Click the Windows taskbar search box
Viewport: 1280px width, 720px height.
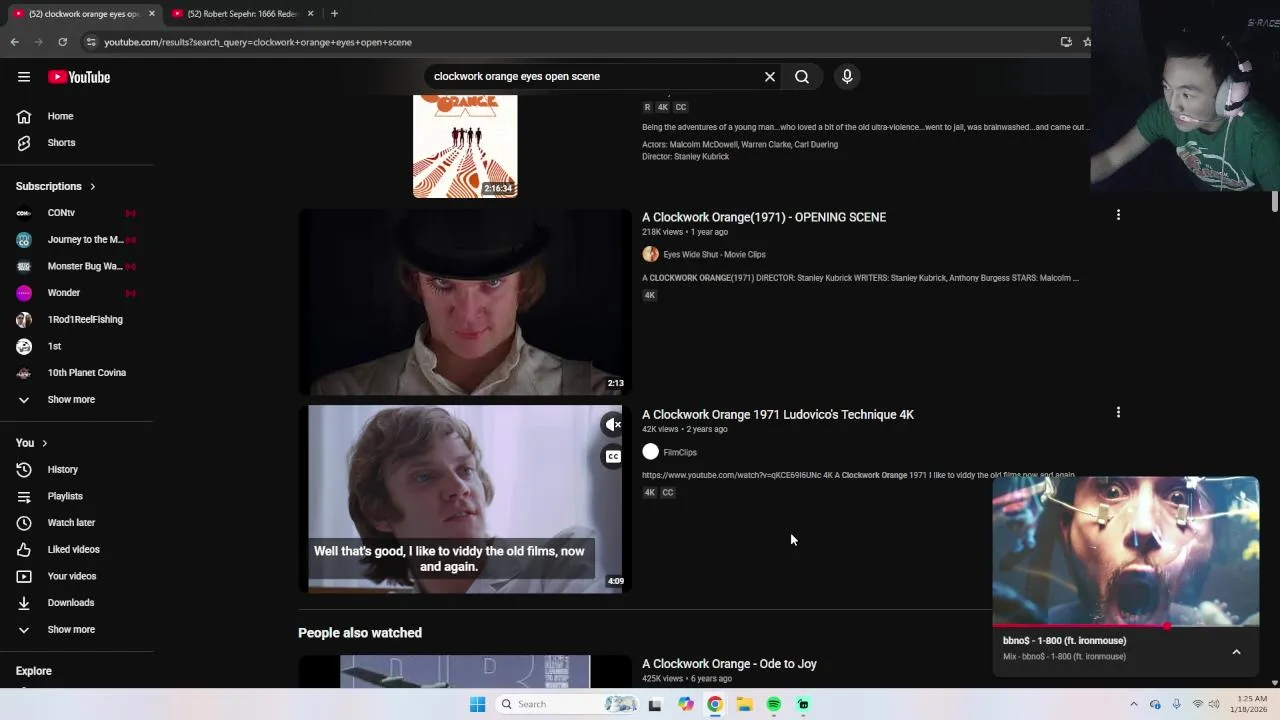pyautogui.click(x=566, y=704)
